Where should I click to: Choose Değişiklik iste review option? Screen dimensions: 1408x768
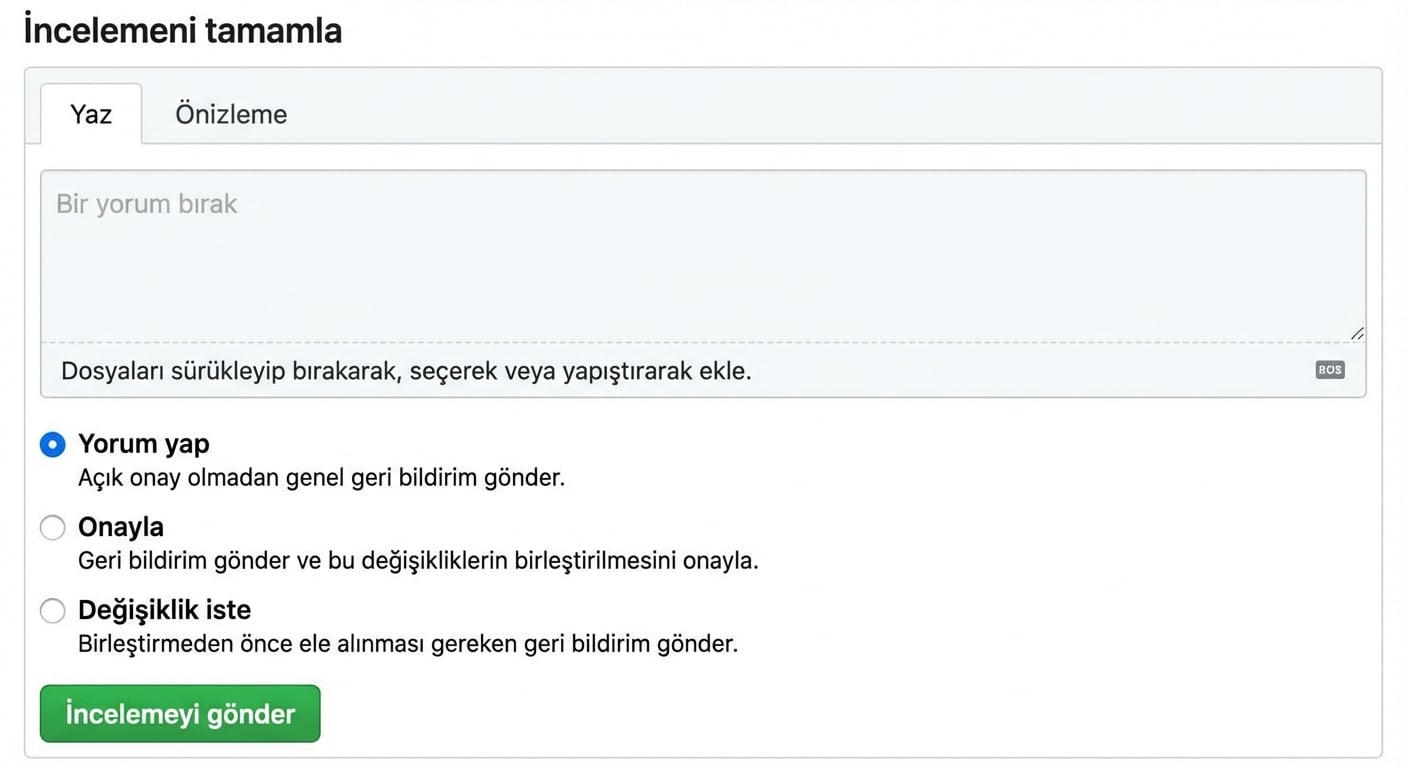point(52,610)
